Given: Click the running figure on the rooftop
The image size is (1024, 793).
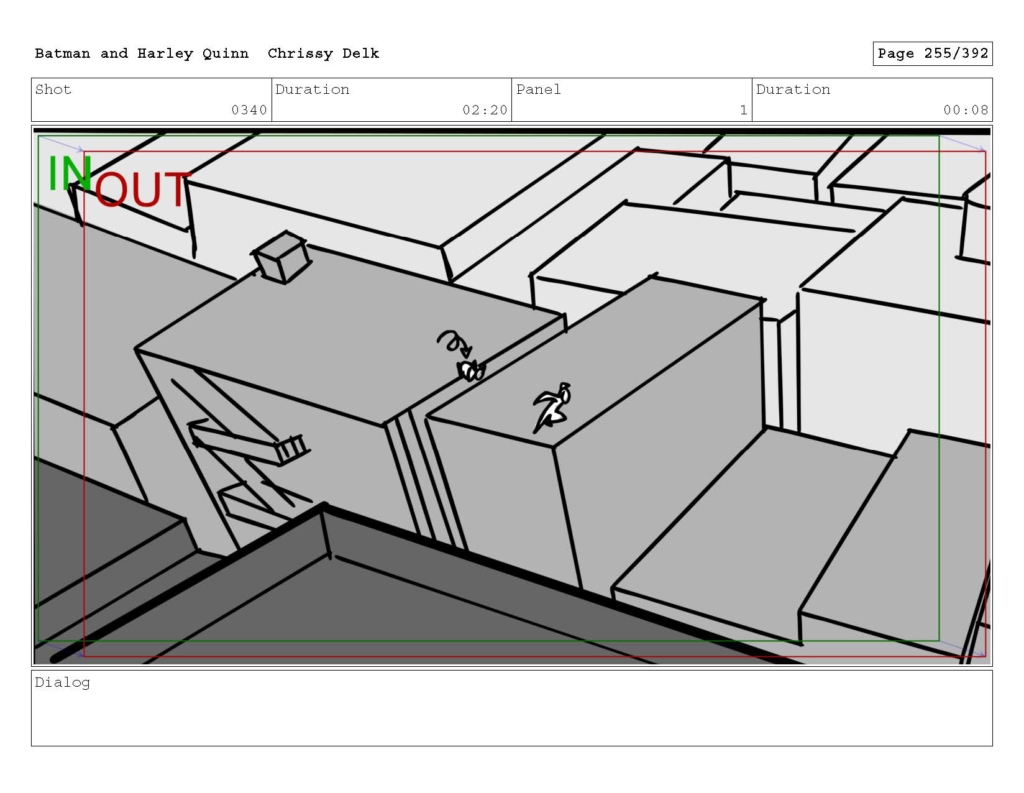Looking at the screenshot, I should click(552, 408).
